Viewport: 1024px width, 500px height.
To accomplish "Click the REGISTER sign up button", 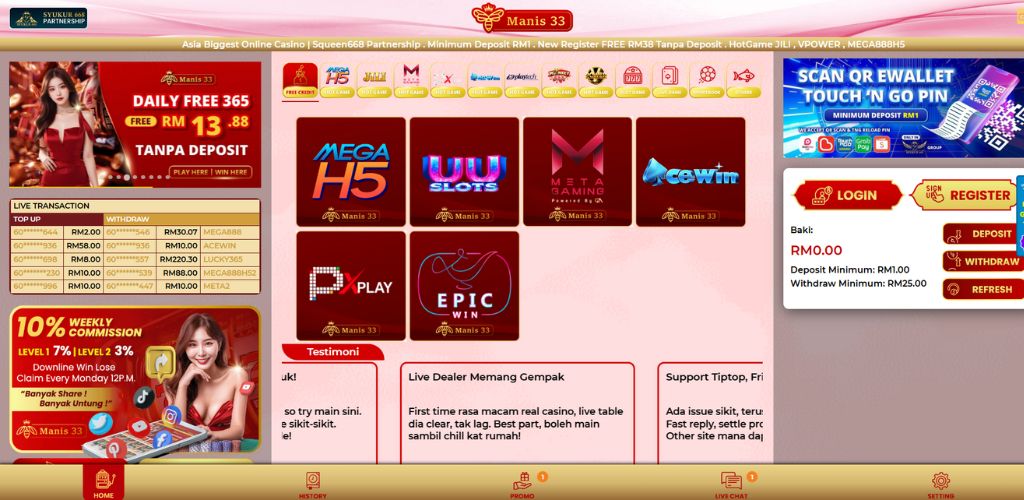I will 965,195.
